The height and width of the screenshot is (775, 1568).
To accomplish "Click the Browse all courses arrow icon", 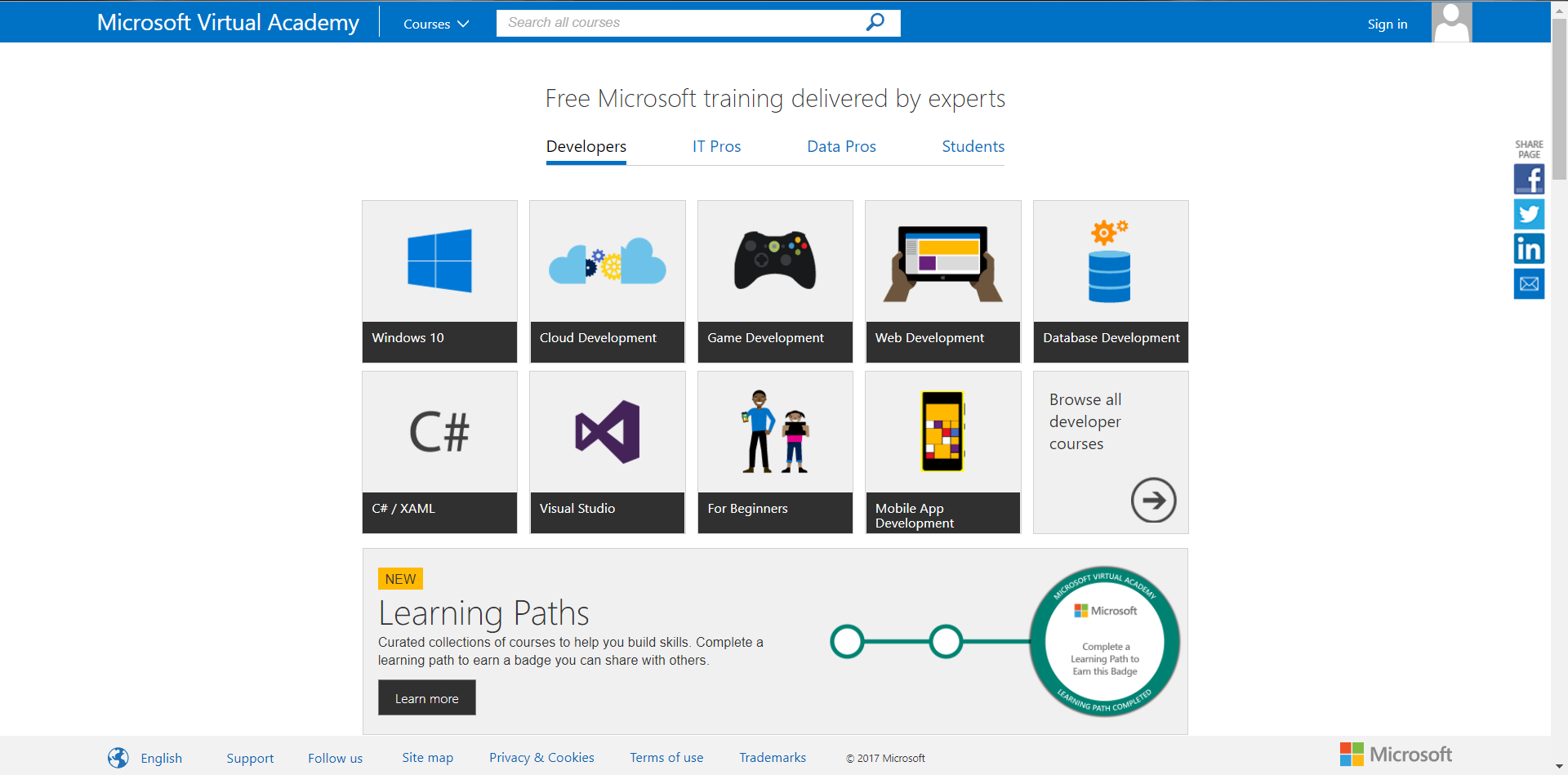I will 1153,500.
